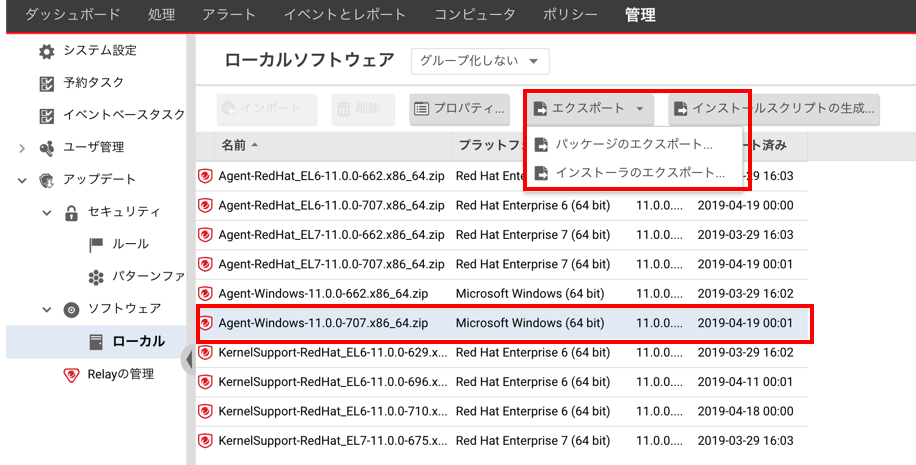
Task: Select KernelSupport-RedHat_EL6-11.0.0-696 row
Action: (502, 382)
